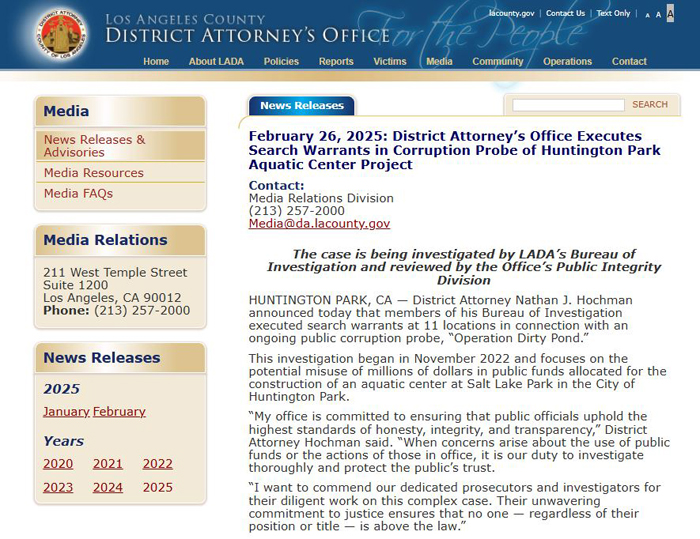Click the 2025 year under Years

158,487
